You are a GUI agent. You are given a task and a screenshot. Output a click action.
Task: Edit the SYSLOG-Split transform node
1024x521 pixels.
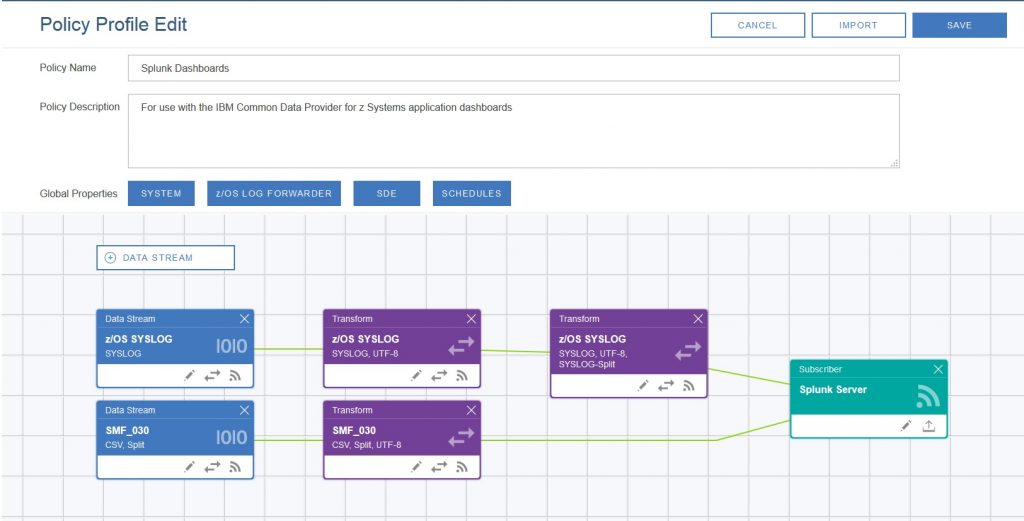coord(643,386)
